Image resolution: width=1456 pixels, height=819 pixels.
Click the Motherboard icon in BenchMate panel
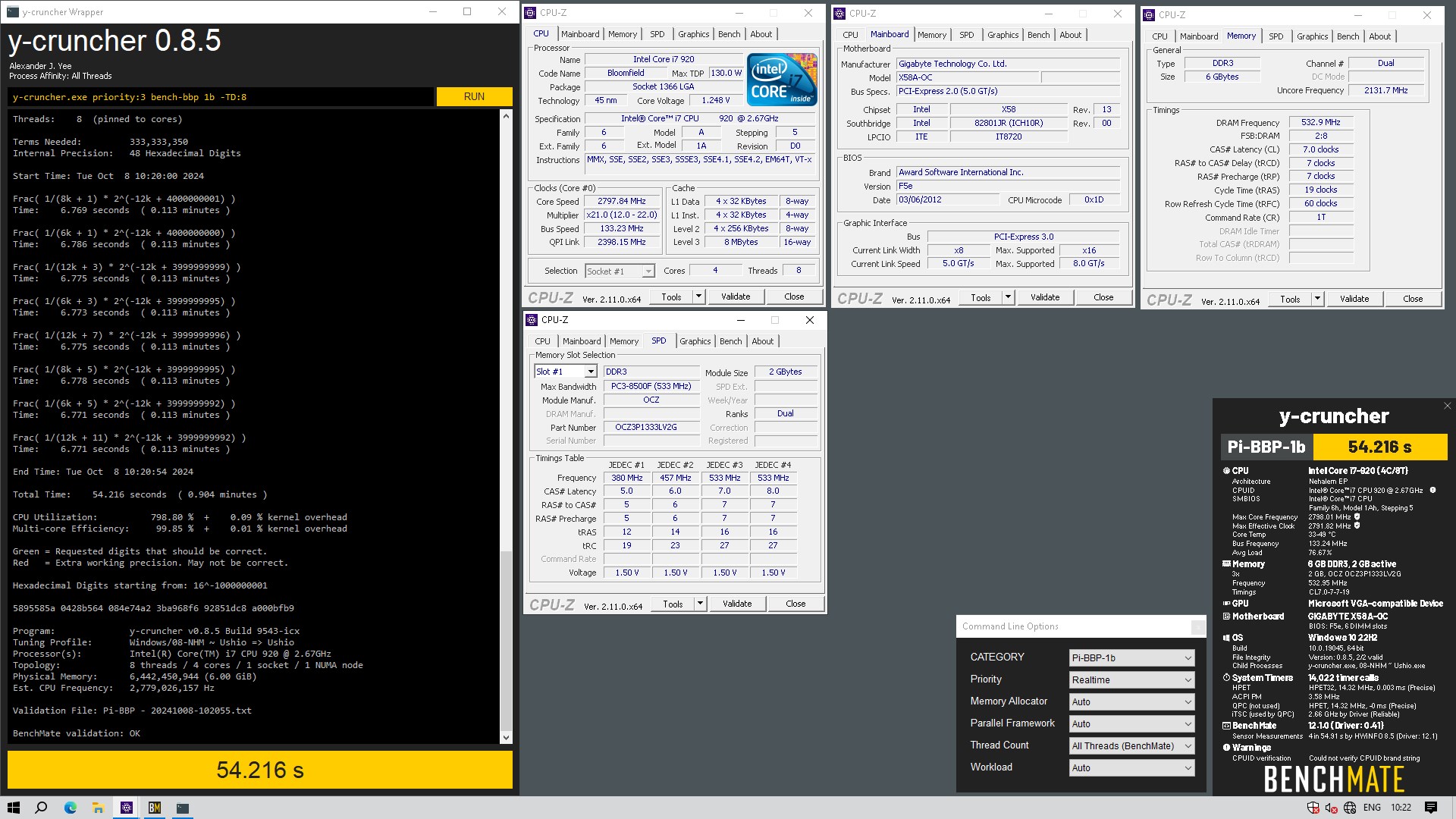coord(1226,617)
